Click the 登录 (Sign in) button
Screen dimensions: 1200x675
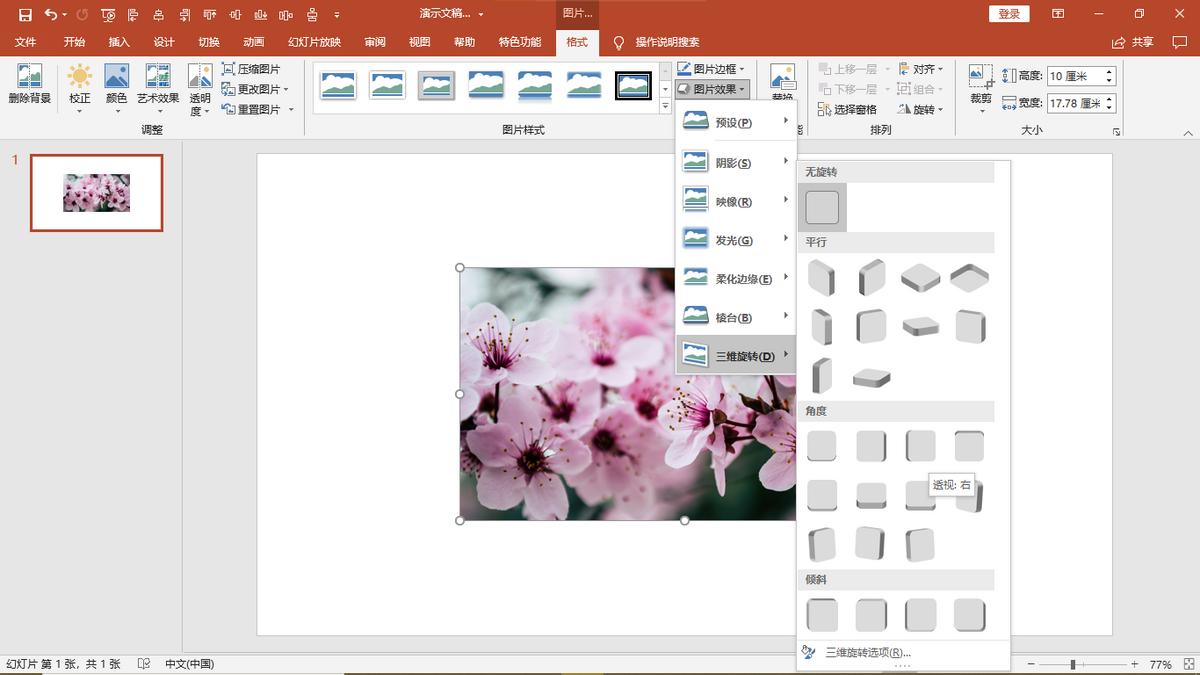tap(1009, 14)
